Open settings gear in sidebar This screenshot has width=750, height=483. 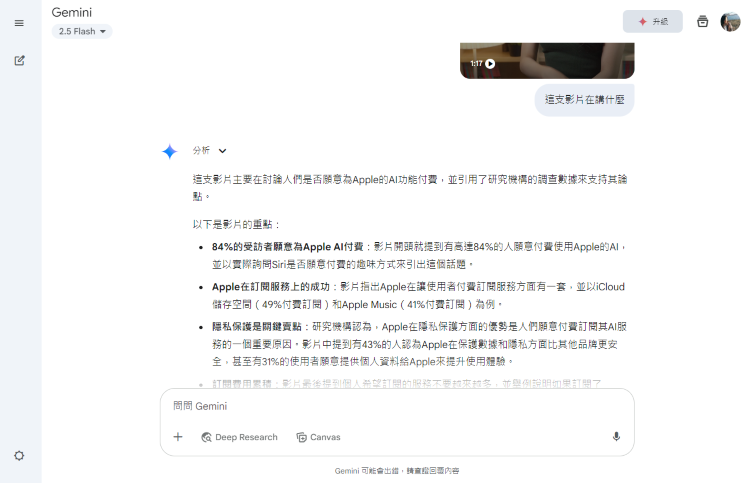pyautogui.click(x=19, y=455)
